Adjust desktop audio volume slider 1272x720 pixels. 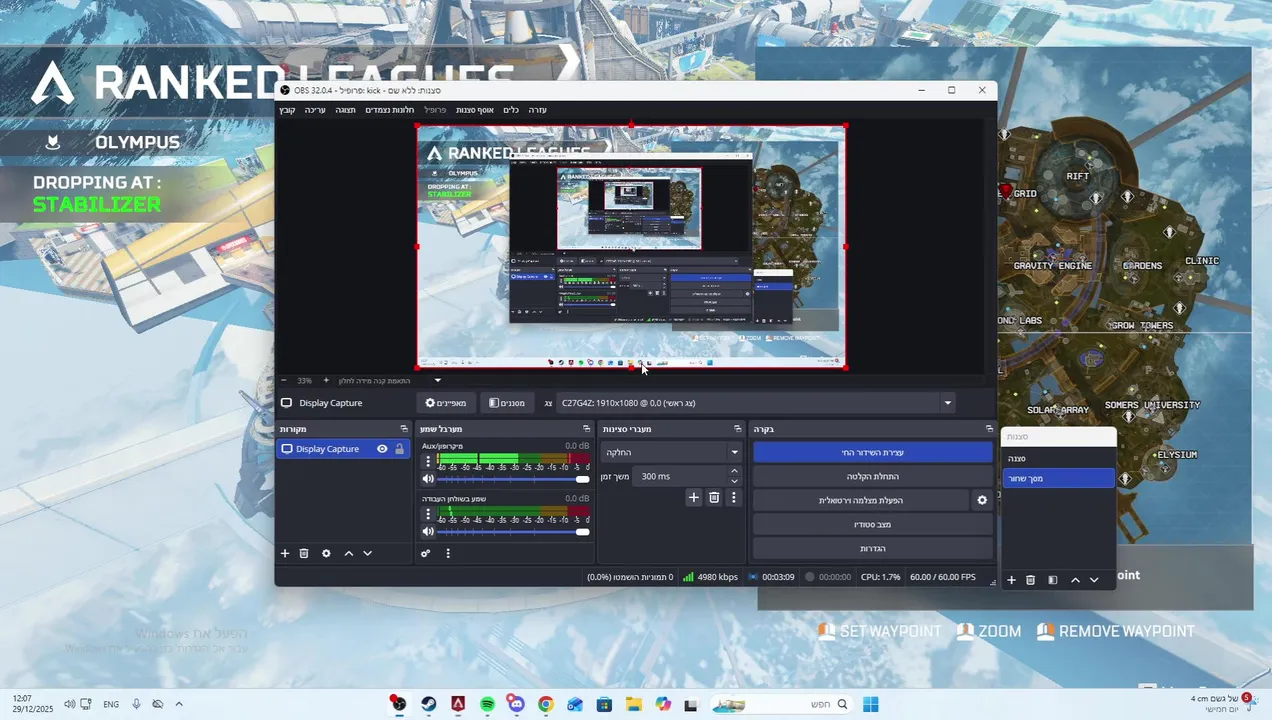(x=513, y=531)
